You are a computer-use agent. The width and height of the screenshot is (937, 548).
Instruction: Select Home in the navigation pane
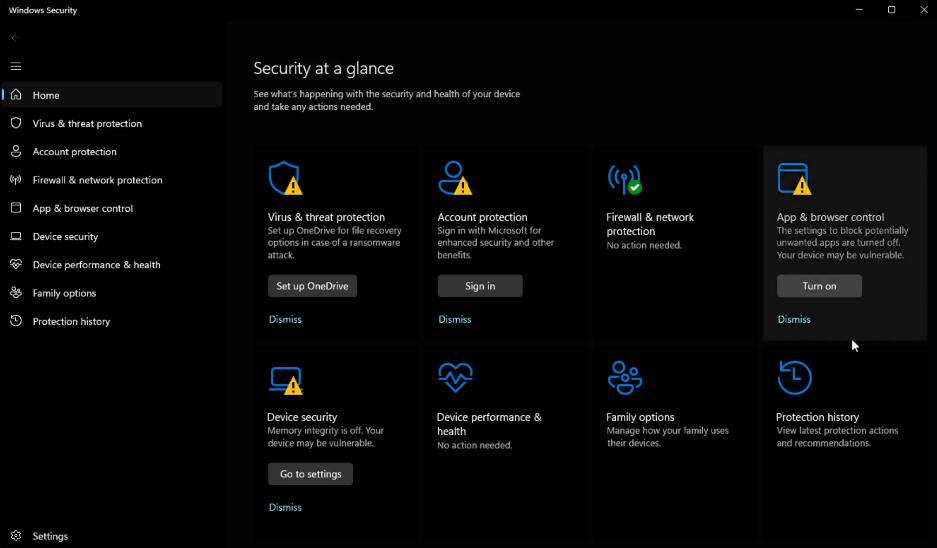click(x=112, y=94)
